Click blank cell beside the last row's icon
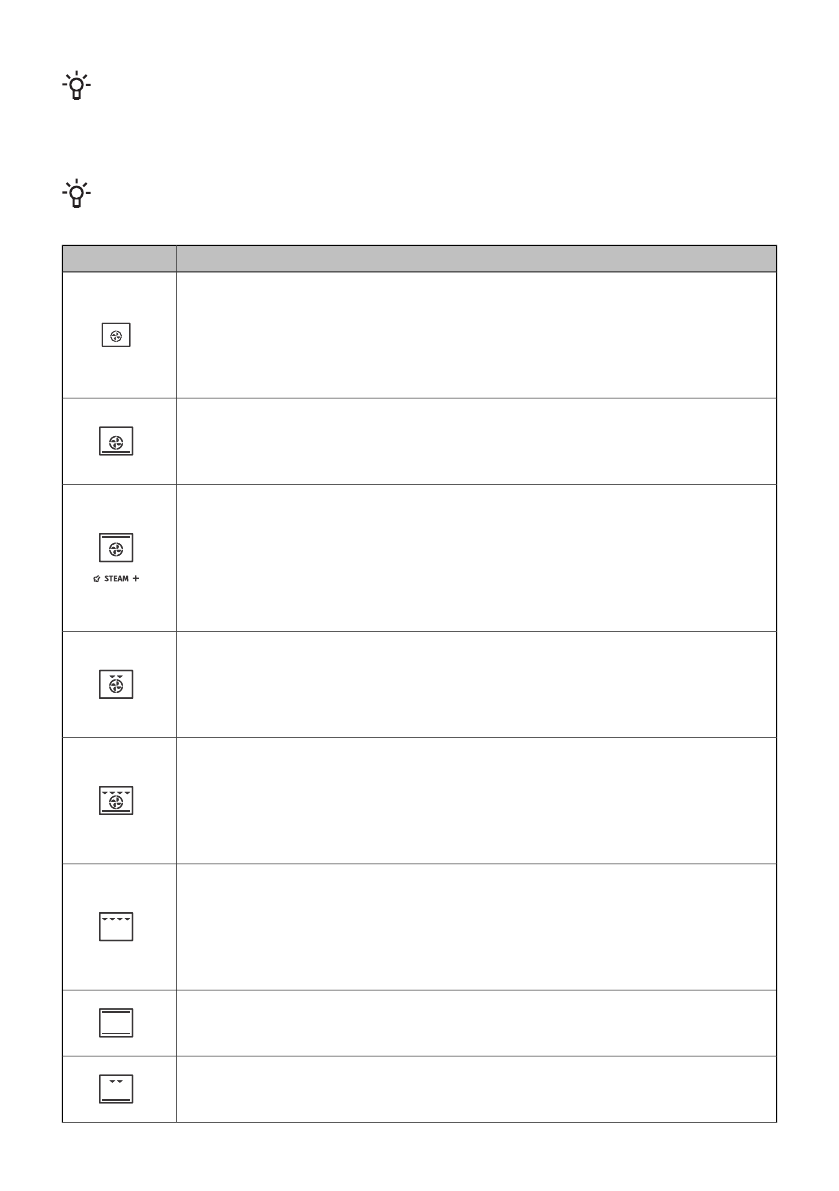 476,1089
